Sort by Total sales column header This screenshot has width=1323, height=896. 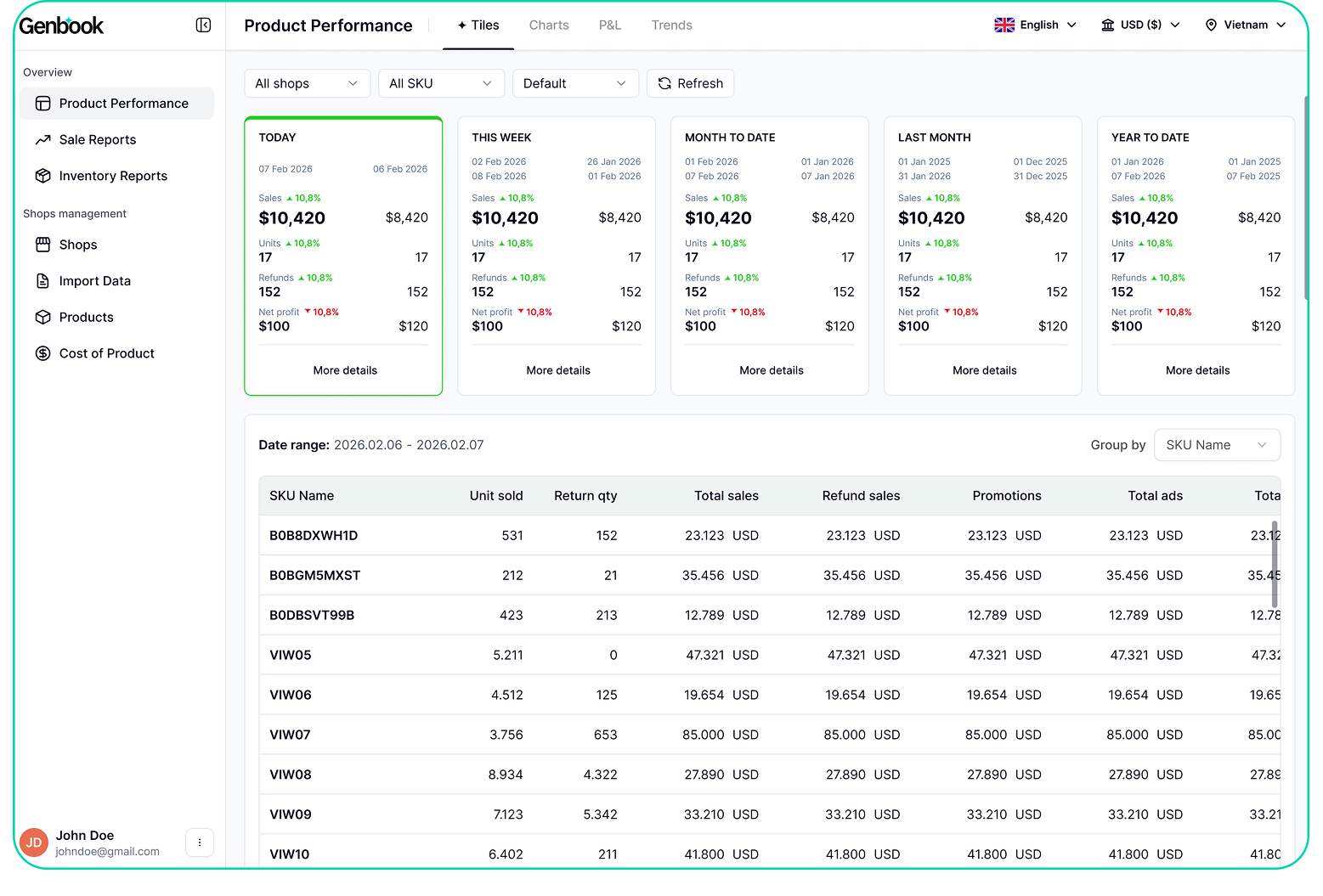pyautogui.click(x=727, y=496)
